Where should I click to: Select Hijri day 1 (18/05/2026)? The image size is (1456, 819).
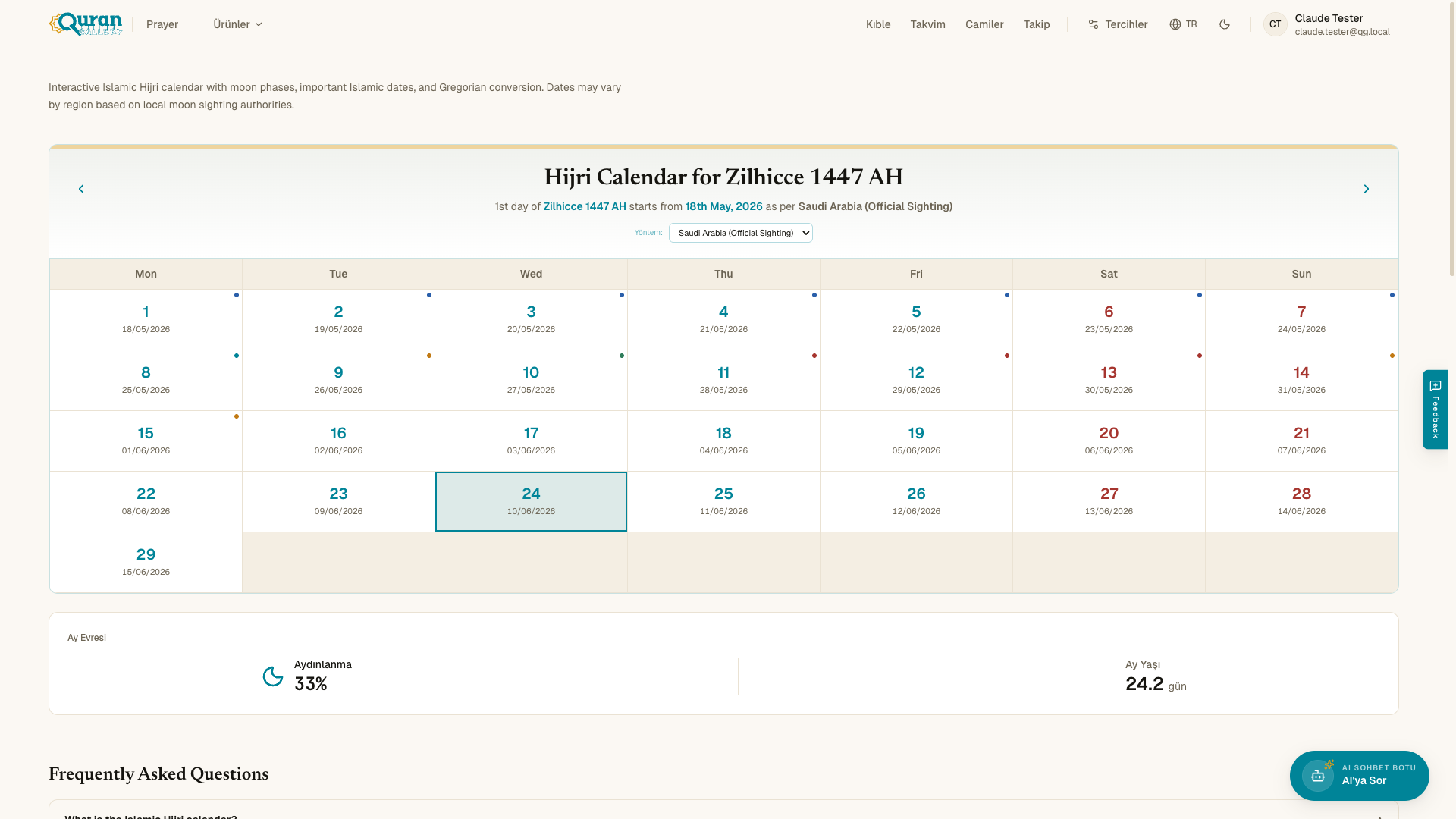[146, 319]
